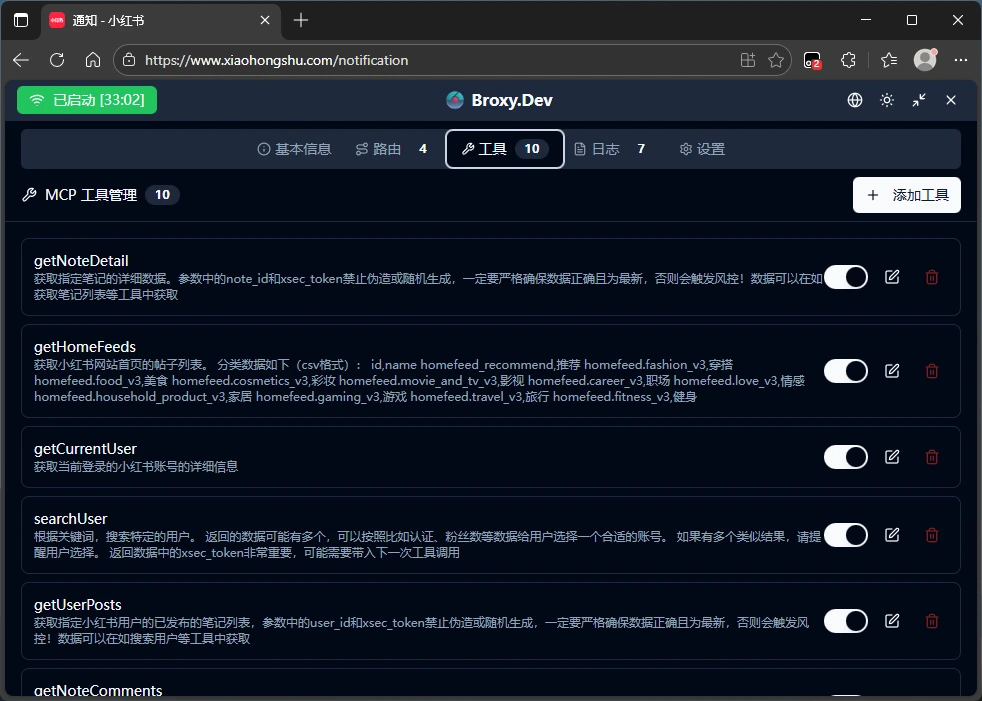Open the browser Extensions puzzle icon

click(848, 60)
